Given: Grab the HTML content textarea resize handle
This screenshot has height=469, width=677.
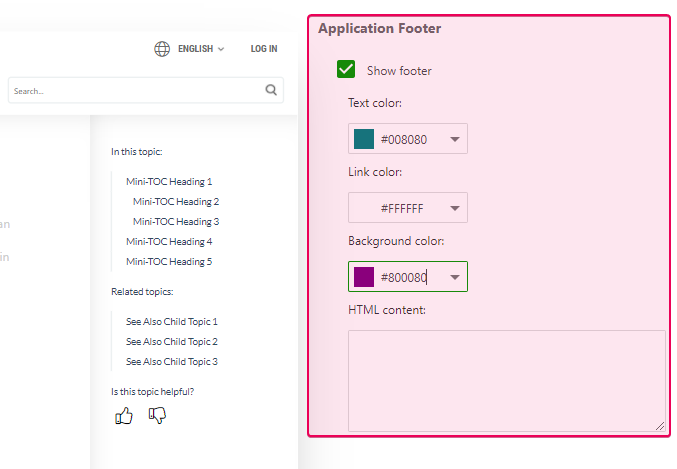Looking at the screenshot, I should click(660, 426).
